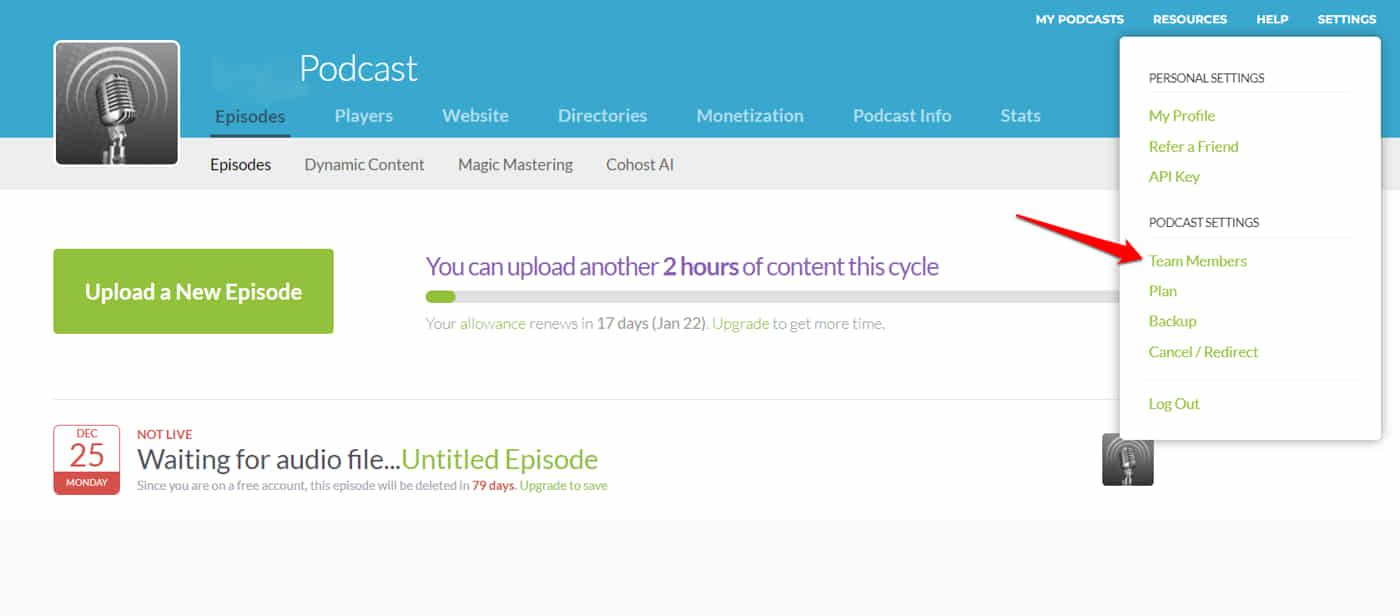Click the podcast microphone cover image
This screenshot has width=1400, height=616.
(x=116, y=103)
